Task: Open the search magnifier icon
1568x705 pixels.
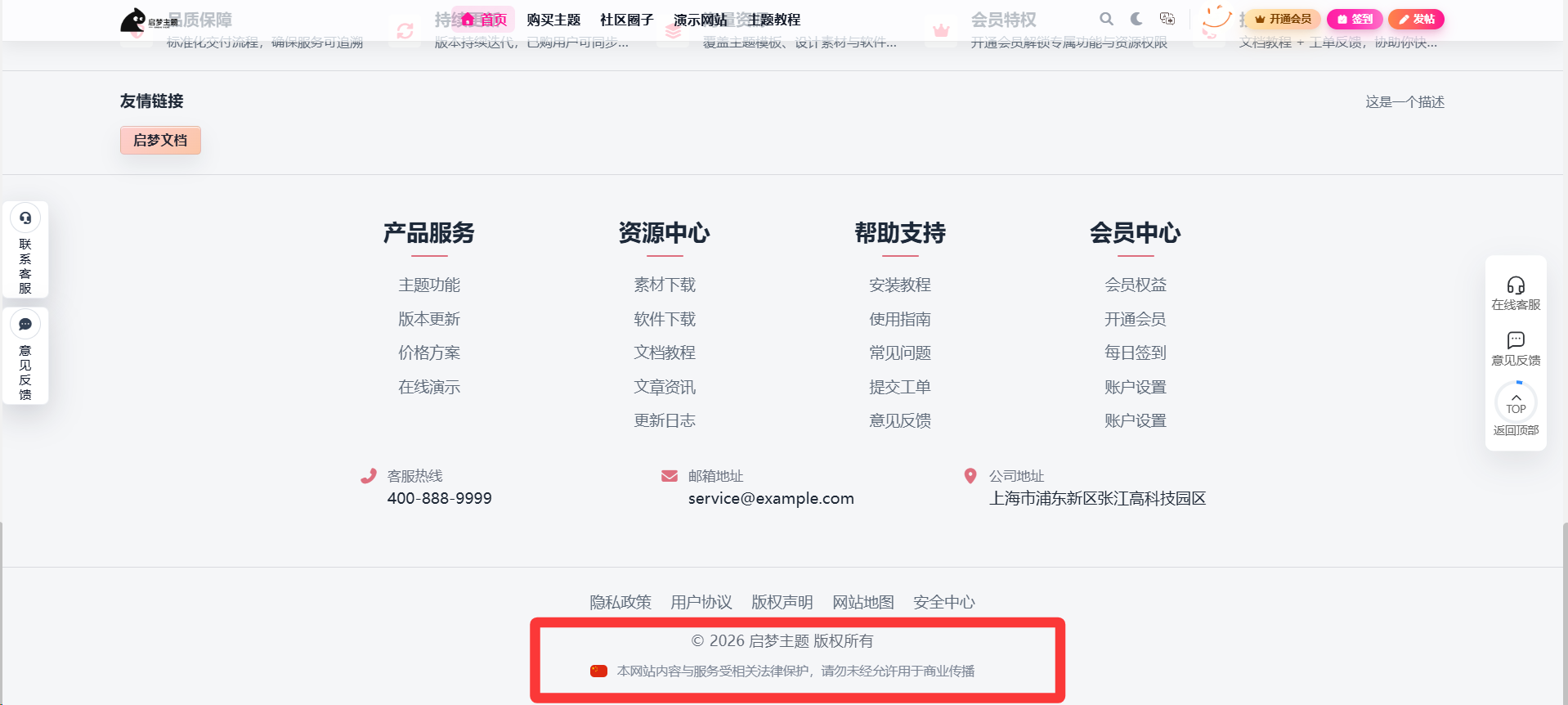Action: click(x=1106, y=19)
